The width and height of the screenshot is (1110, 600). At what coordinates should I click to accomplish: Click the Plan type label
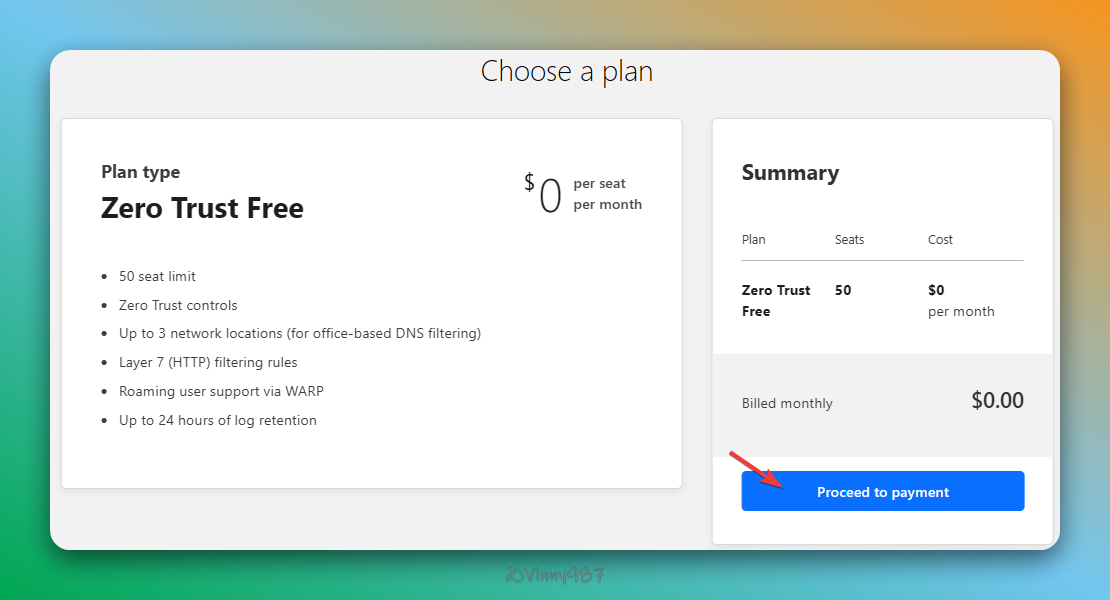[141, 172]
